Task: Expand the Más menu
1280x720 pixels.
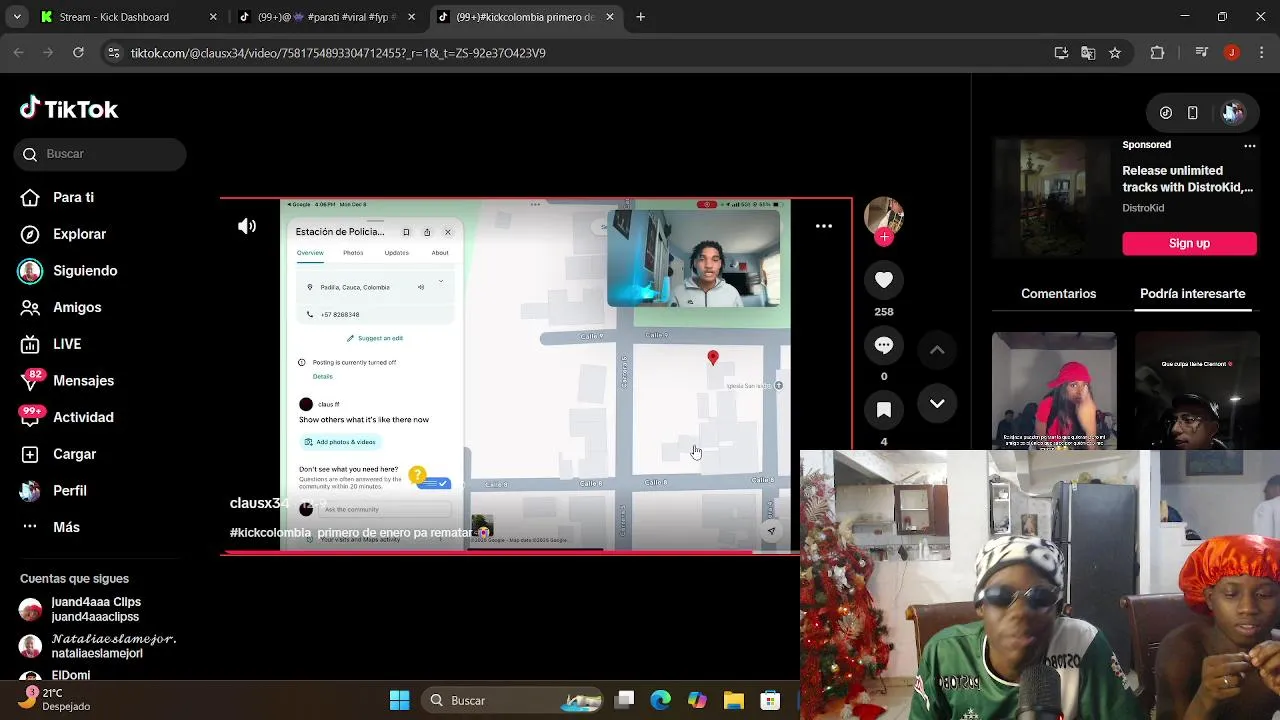Action: pos(50,527)
